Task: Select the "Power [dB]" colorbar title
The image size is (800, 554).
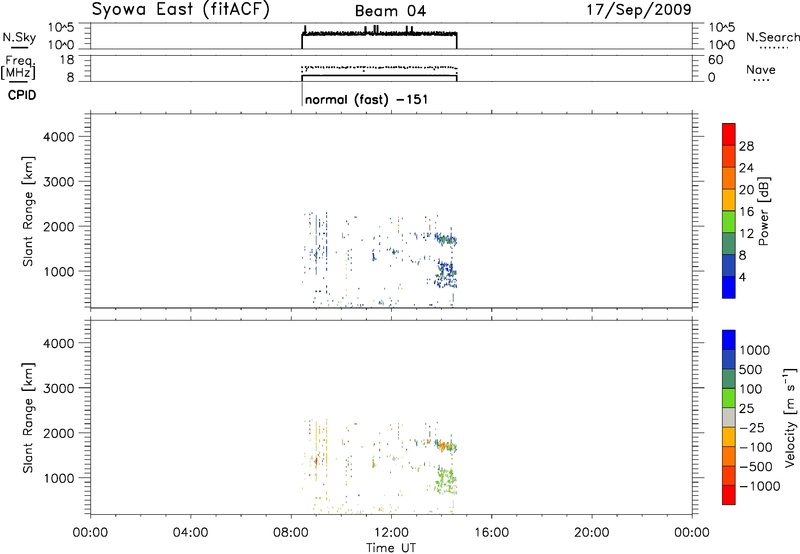Action: [763, 211]
